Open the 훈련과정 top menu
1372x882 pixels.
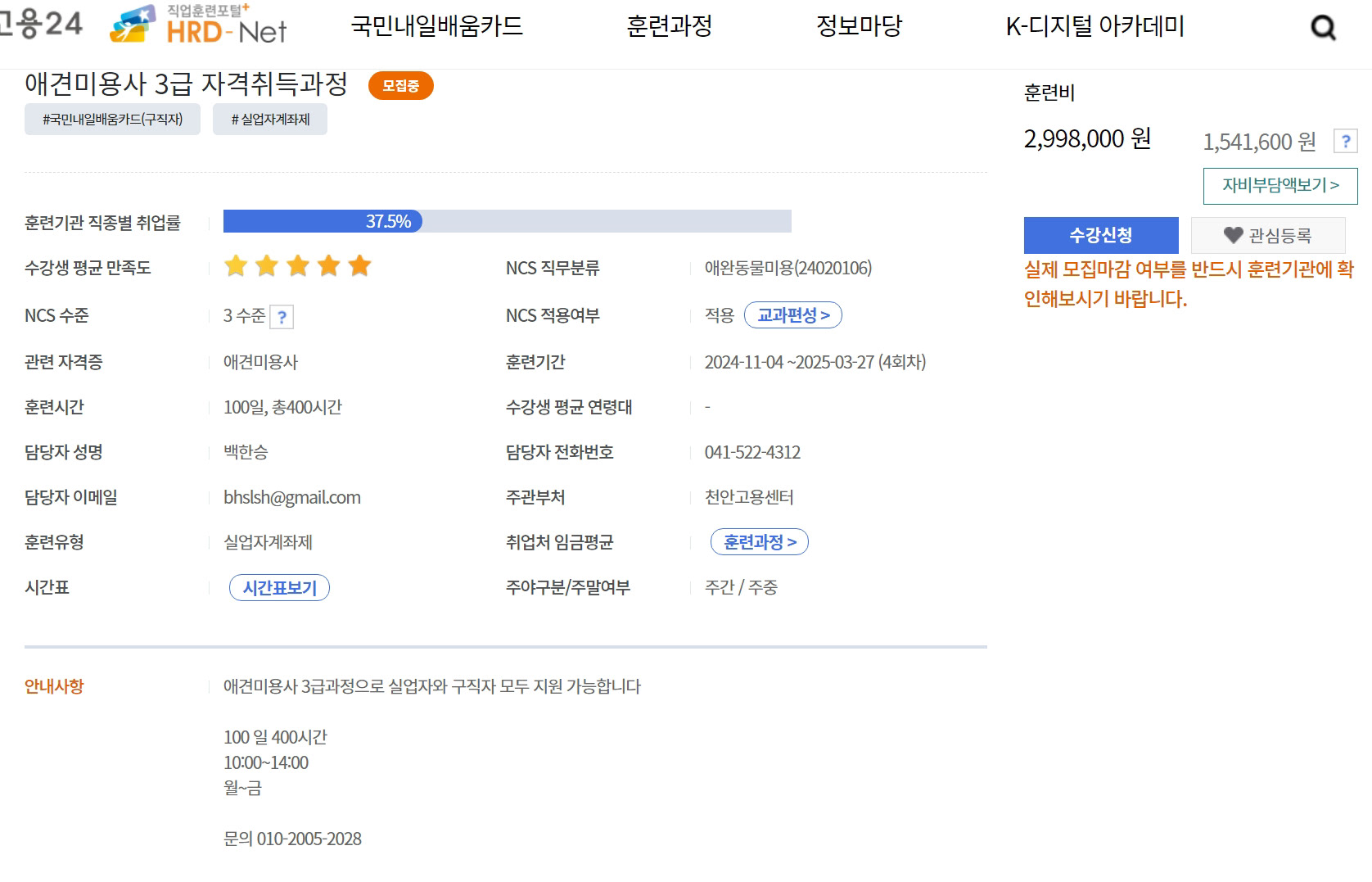[x=669, y=26]
